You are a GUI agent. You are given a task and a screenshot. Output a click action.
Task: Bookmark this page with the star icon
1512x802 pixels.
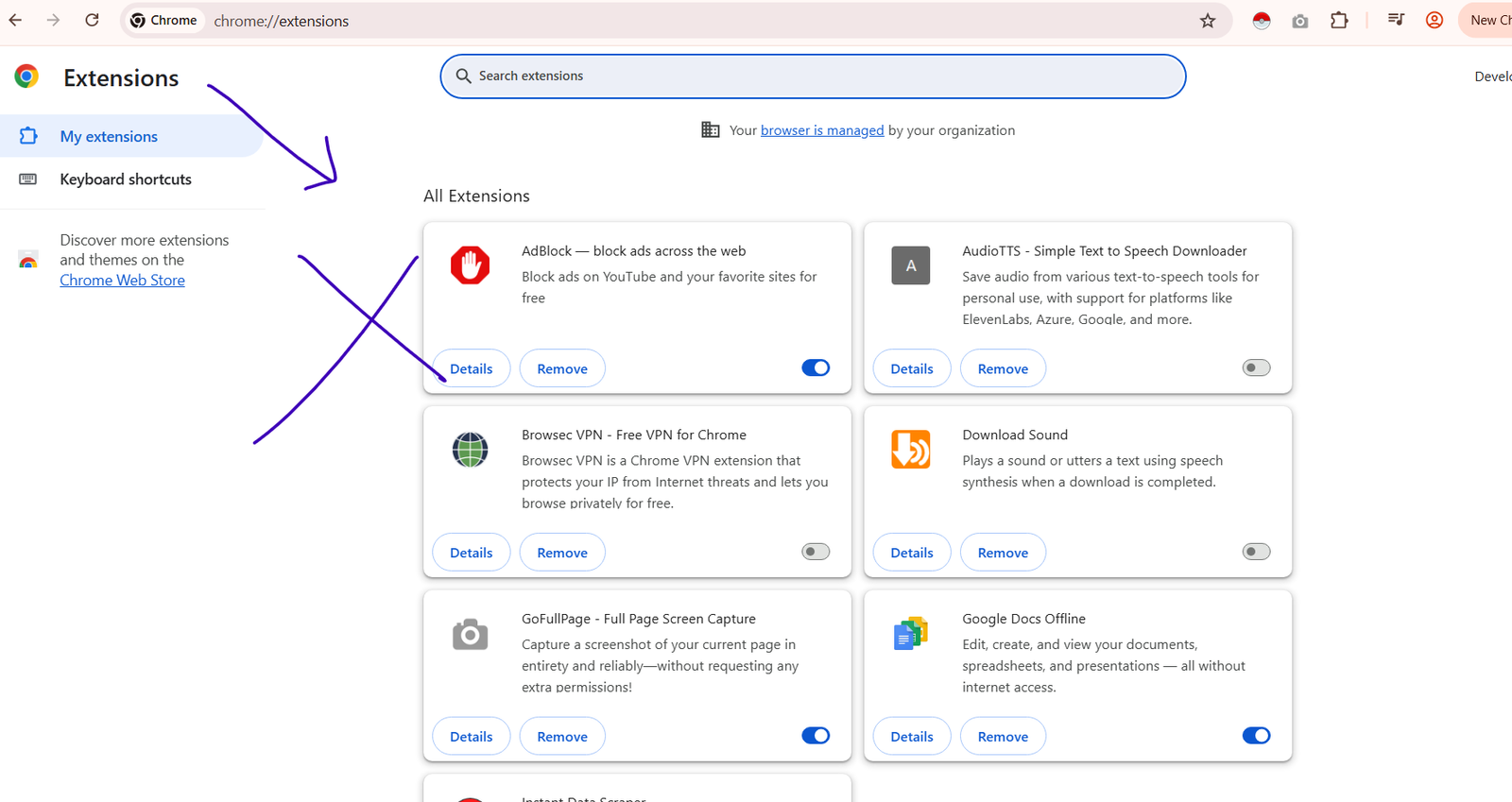click(x=1208, y=21)
